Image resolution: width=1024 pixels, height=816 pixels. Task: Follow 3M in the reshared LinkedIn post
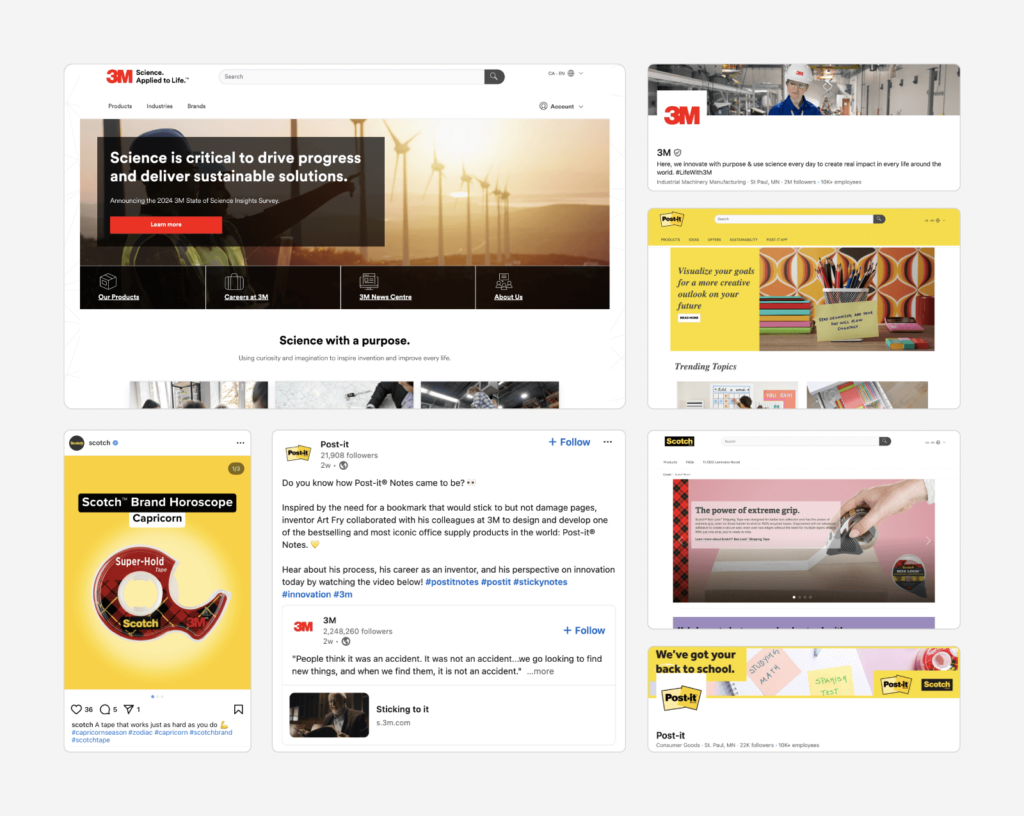[584, 631]
